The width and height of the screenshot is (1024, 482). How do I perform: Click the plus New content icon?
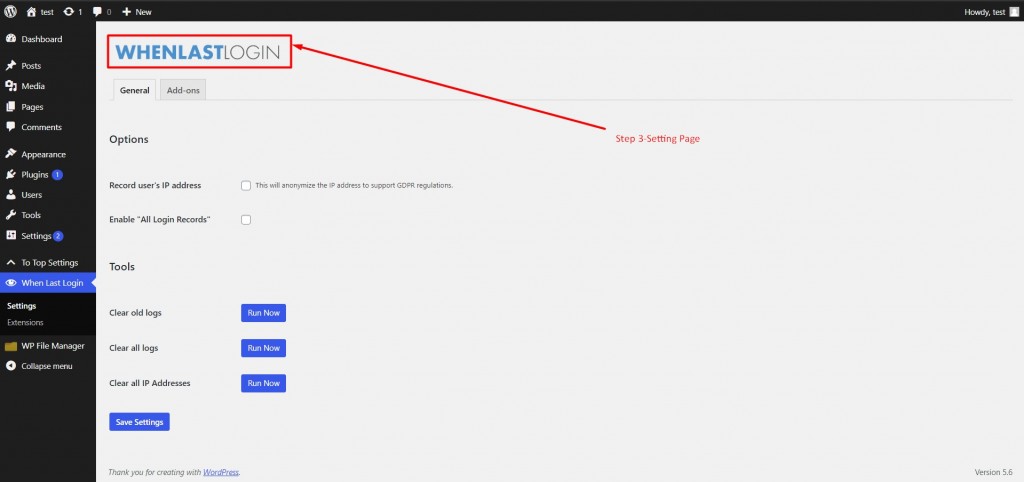(127, 12)
